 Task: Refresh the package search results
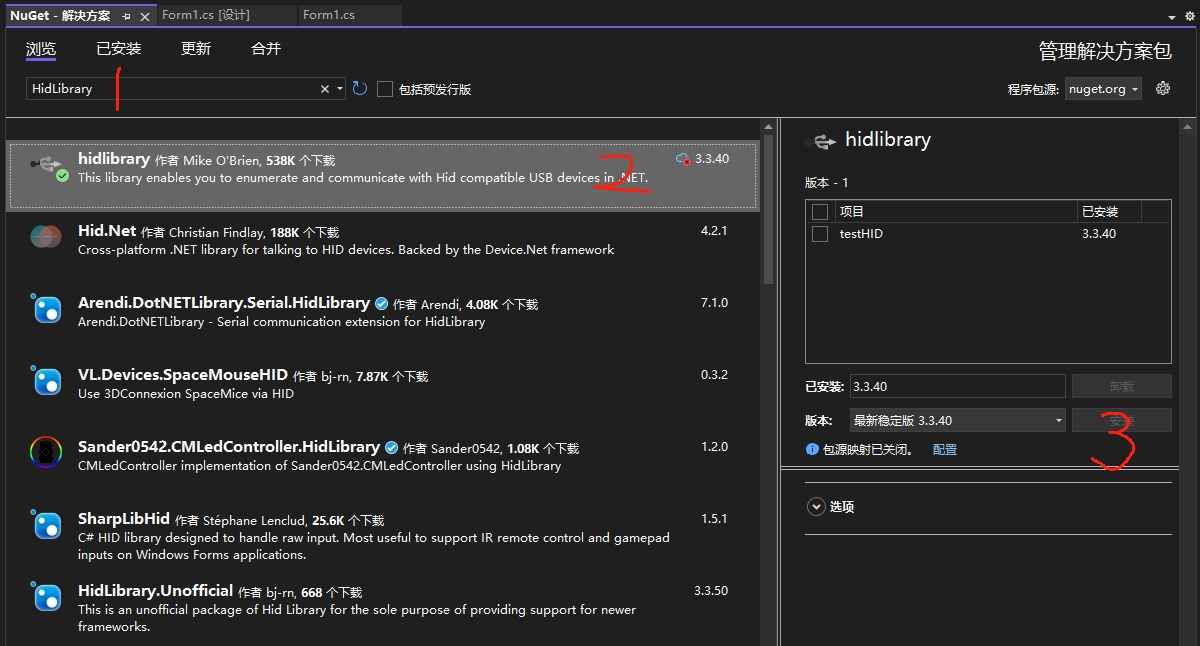point(360,89)
